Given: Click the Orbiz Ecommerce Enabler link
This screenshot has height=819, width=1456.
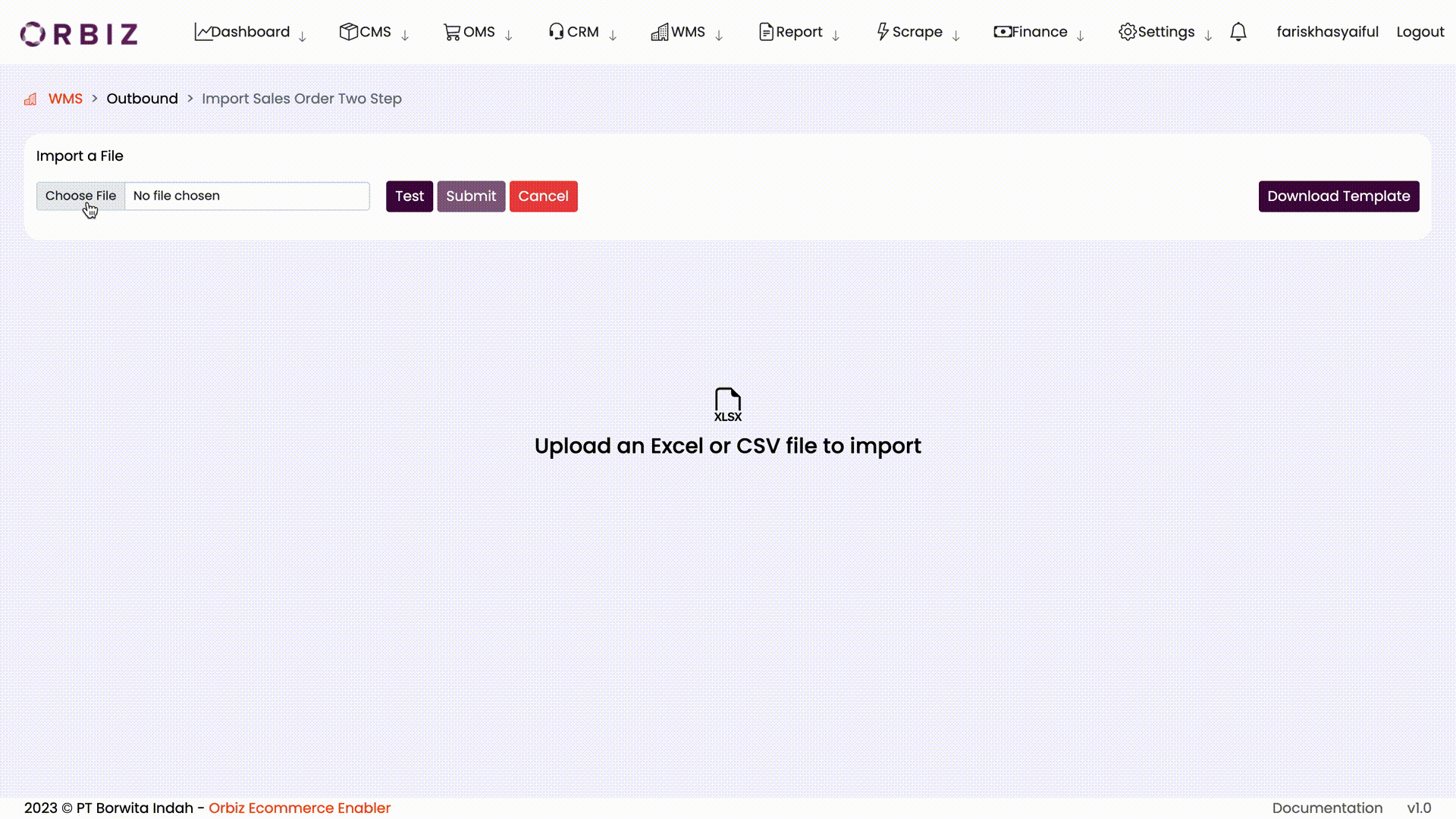Looking at the screenshot, I should pyautogui.click(x=299, y=808).
